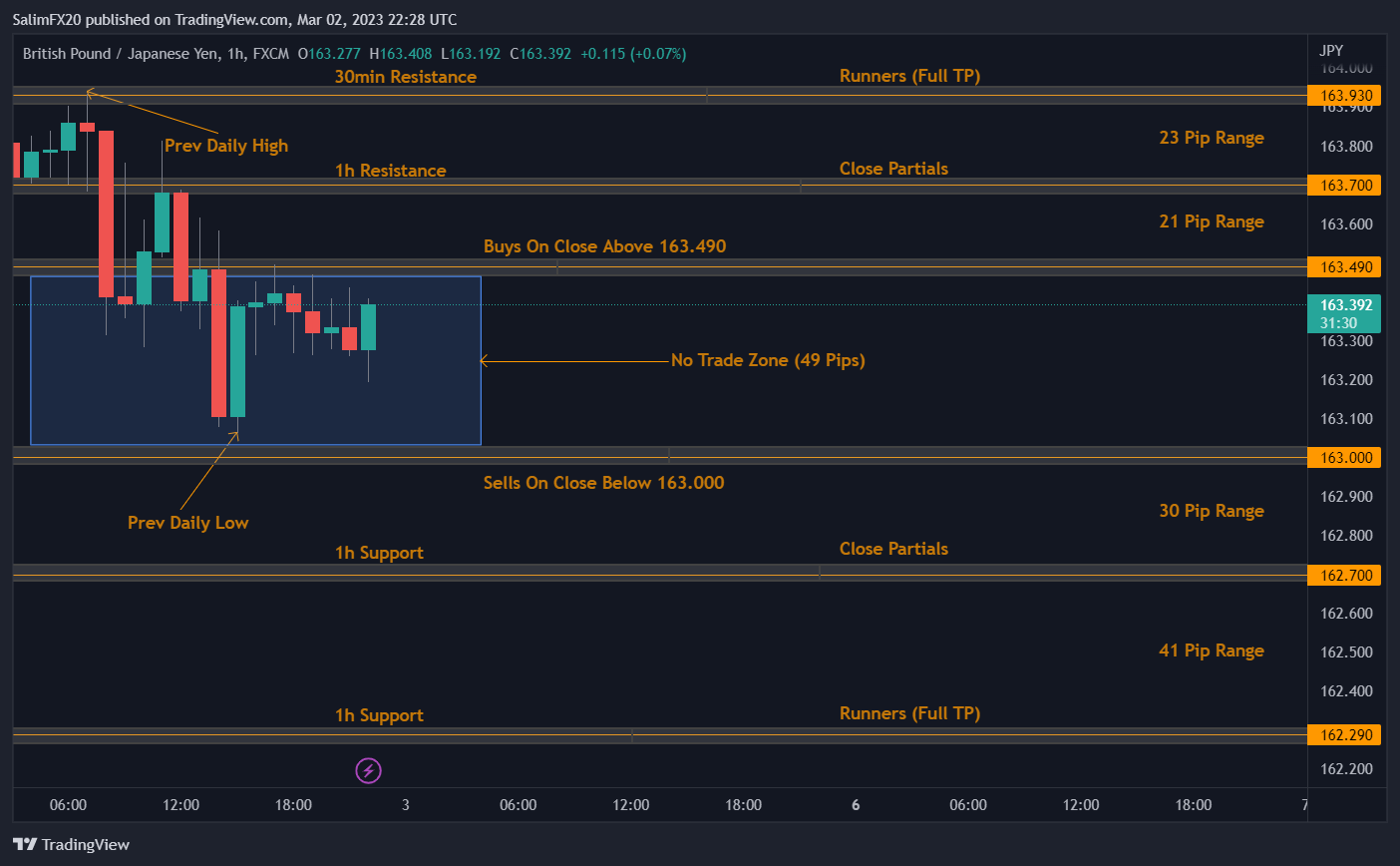The height and width of the screenshot is (866, 1400).
Task: Select the 163.700 price level label
Action: [1345, 186]
